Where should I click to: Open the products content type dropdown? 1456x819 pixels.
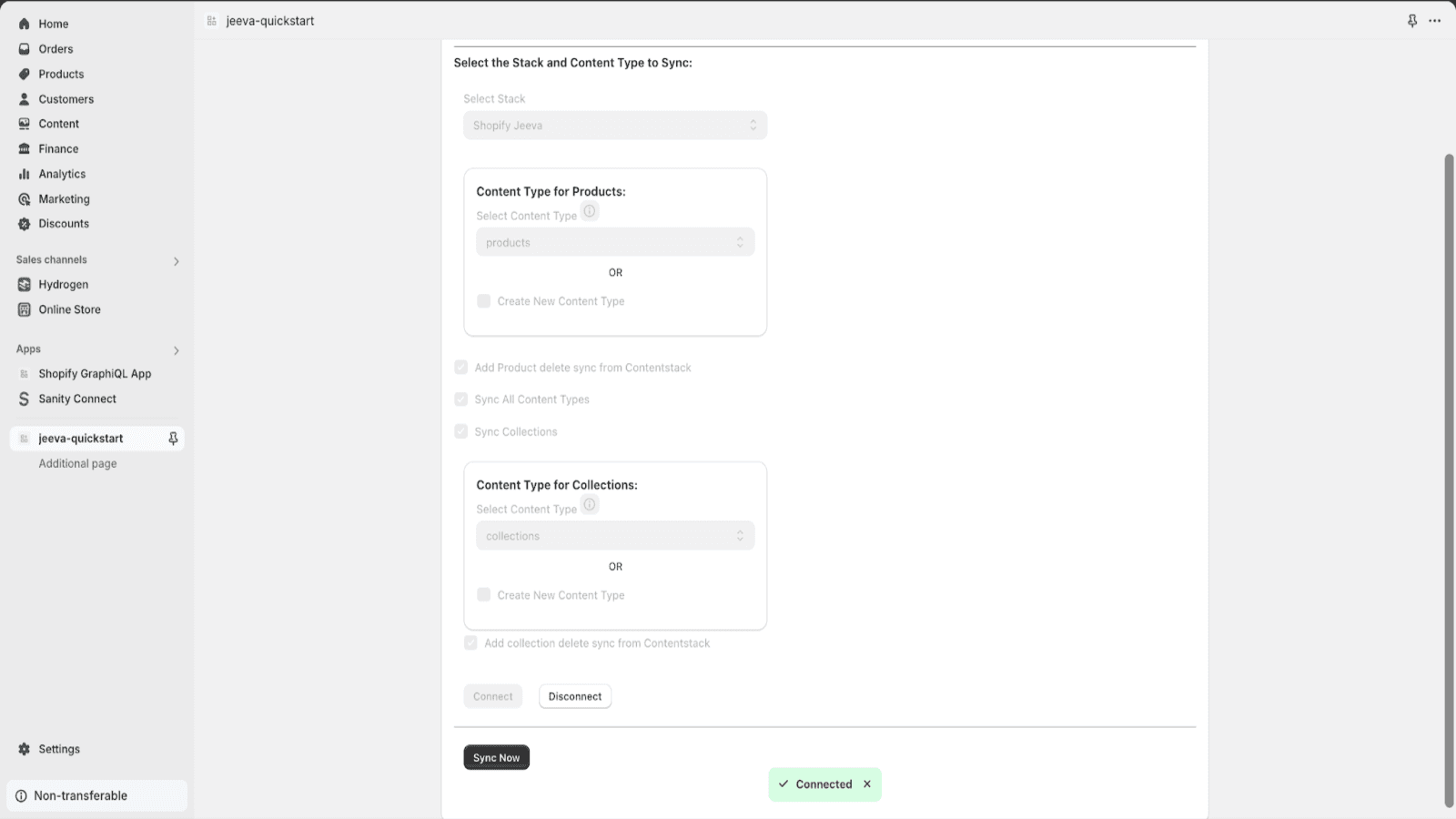coord(614,241)
